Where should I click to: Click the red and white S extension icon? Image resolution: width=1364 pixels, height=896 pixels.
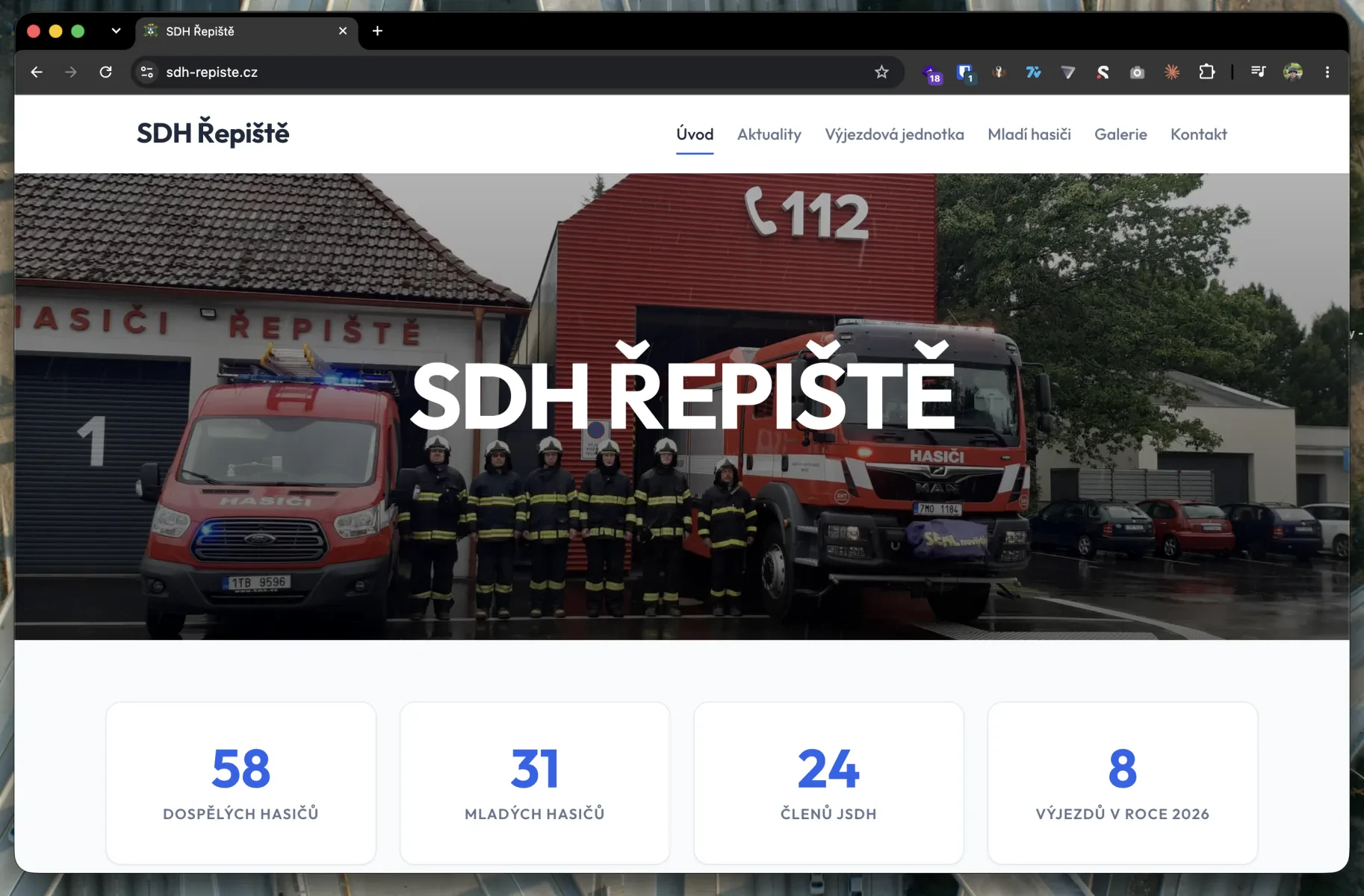point(1103,72)
